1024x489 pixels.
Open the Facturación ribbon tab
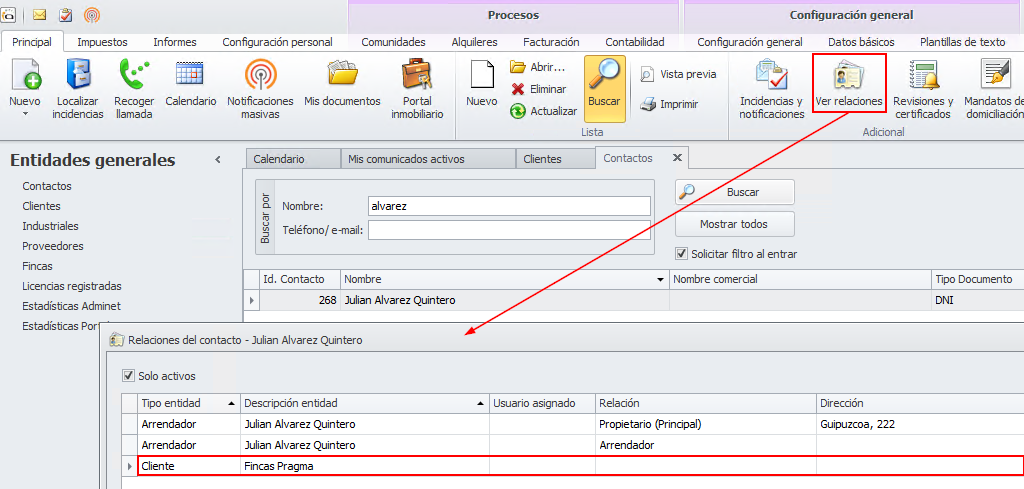pyautogui.click(x=551, y=42)
